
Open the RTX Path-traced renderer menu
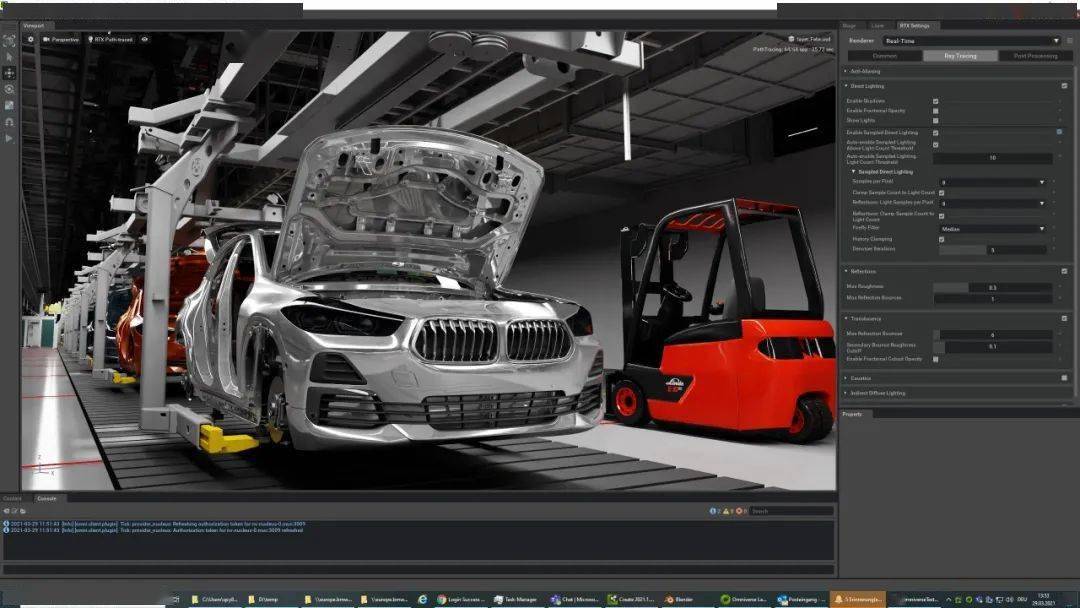(110, 39)
